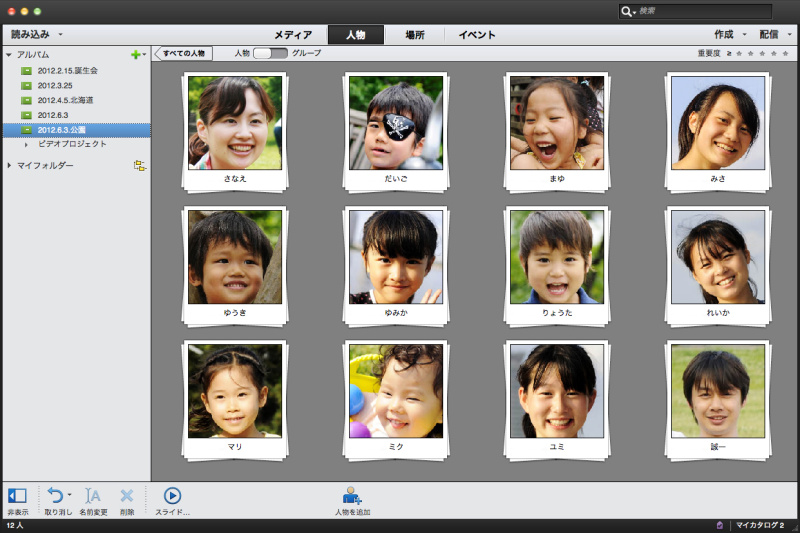Open the れいか person stack

[718, 266]
